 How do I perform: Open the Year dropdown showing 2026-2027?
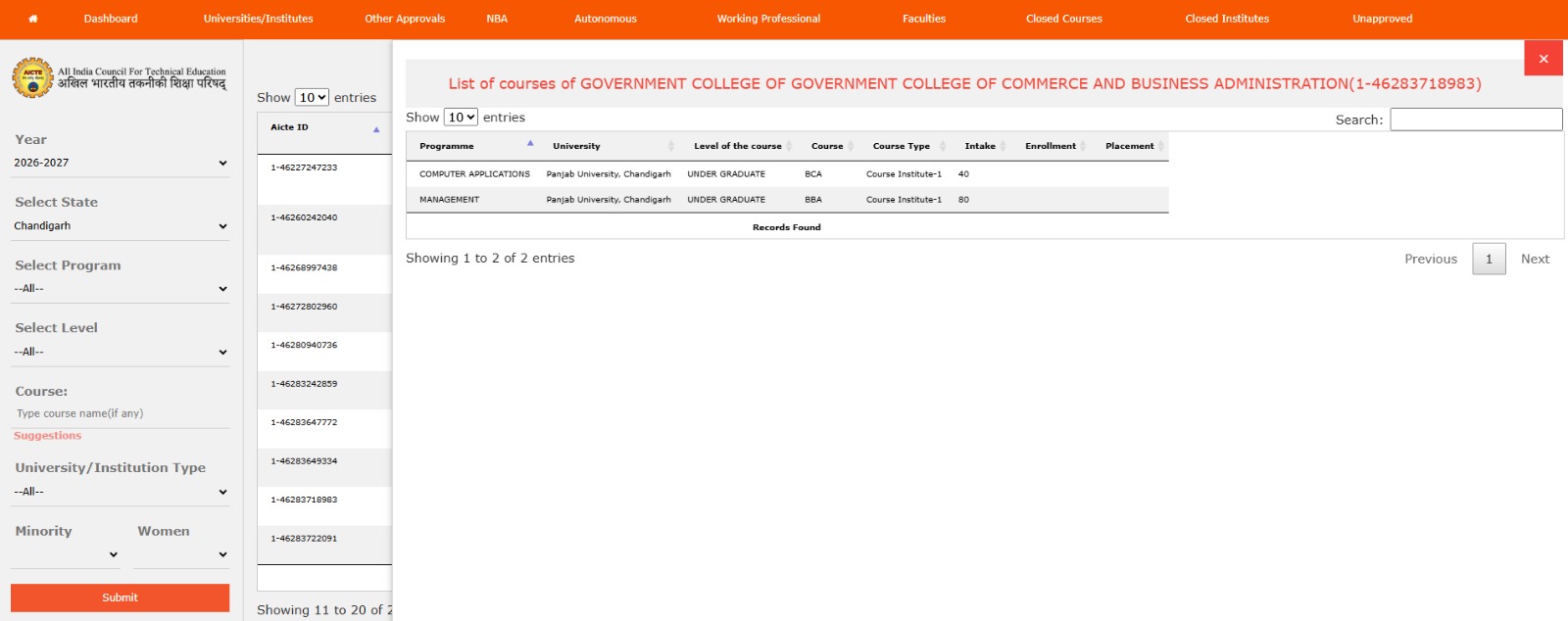(121, 163)
